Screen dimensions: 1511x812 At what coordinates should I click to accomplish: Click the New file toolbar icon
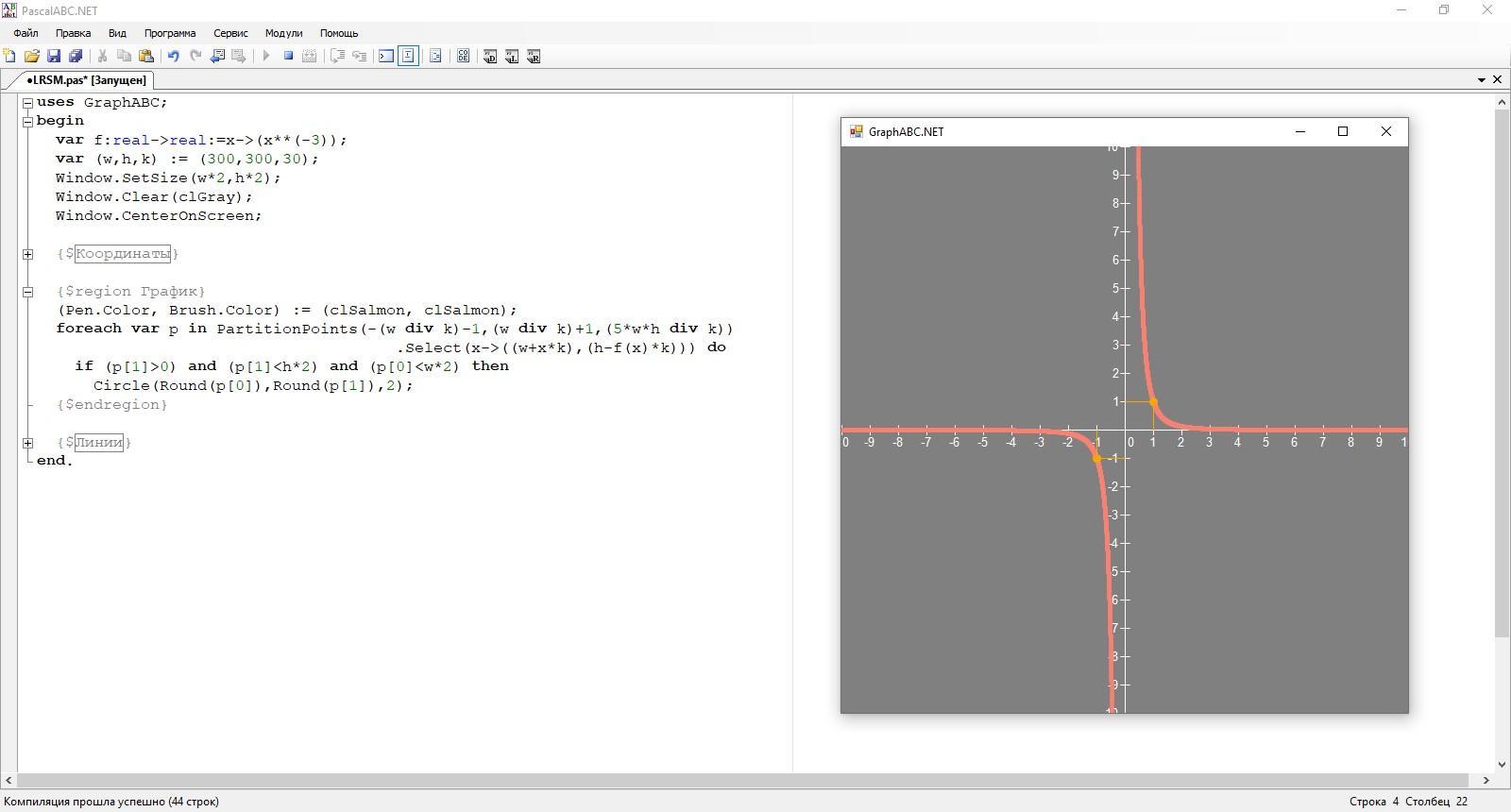(x=9, y=57)
